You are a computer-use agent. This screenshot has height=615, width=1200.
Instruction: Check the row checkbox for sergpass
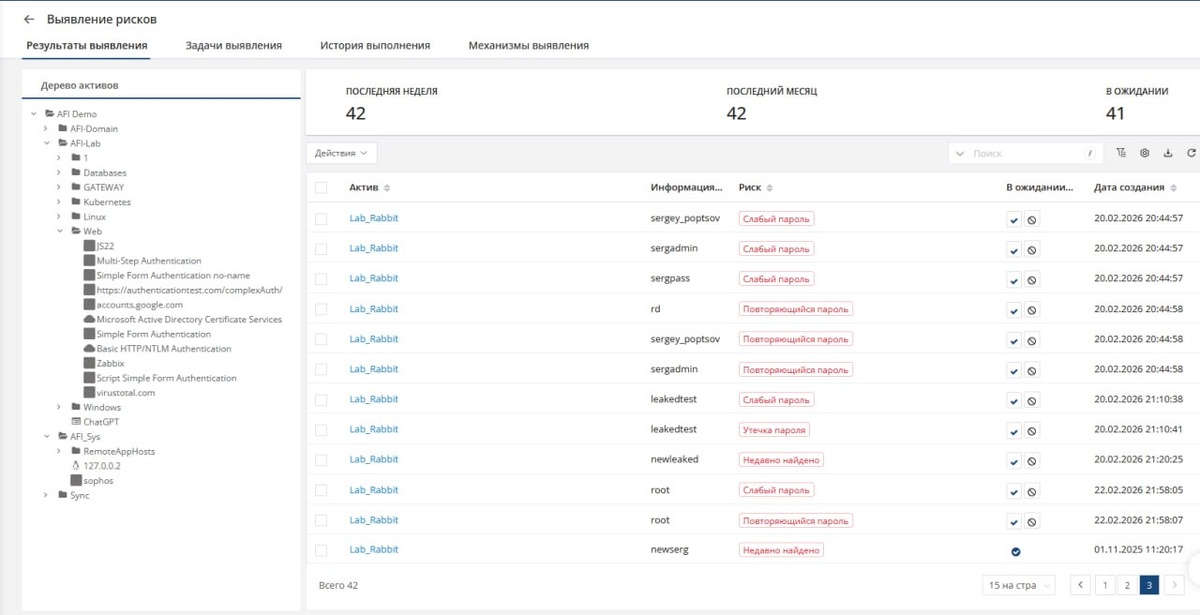tap(321, 279)
